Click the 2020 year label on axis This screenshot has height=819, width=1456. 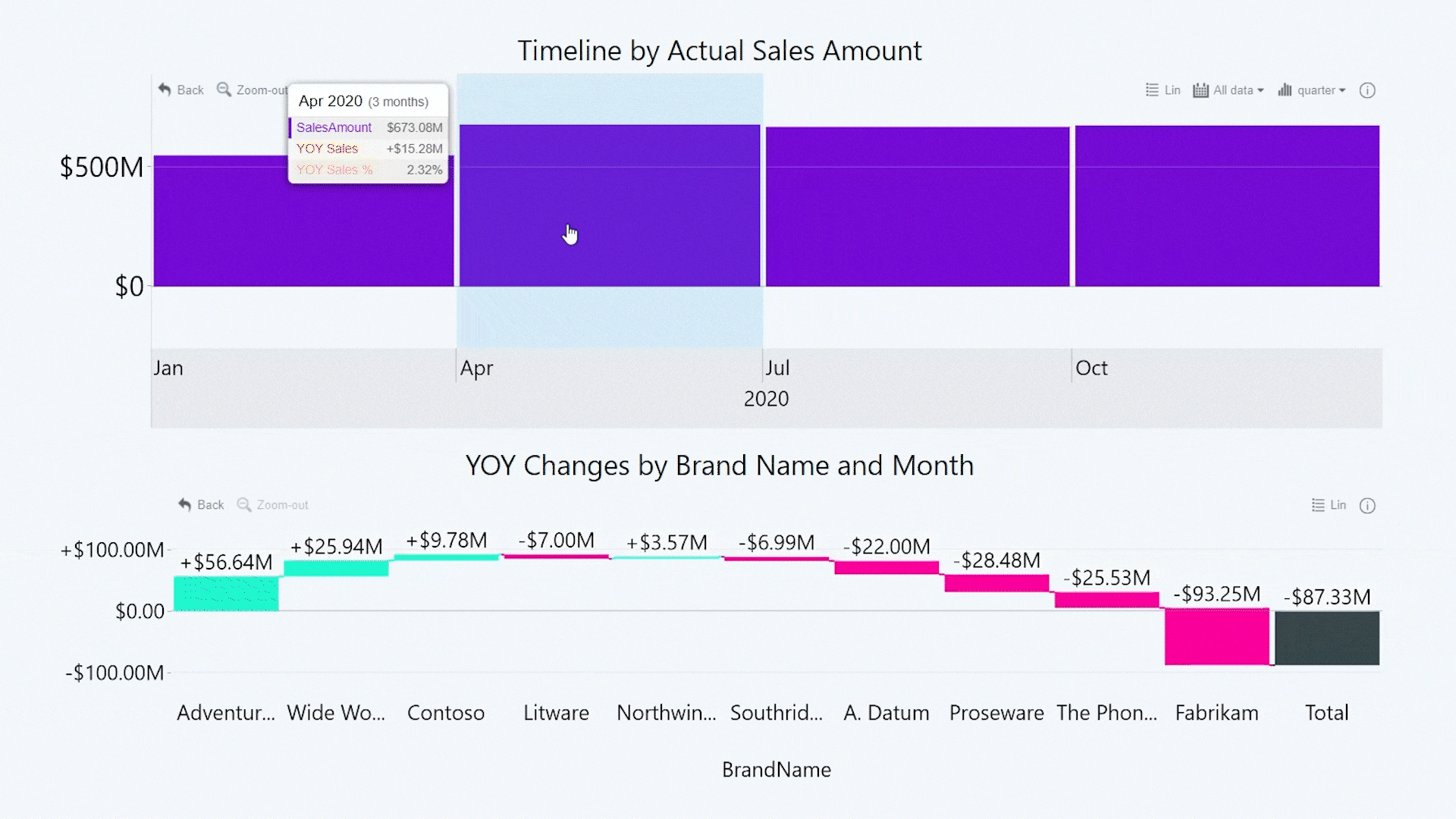point(766,399)
